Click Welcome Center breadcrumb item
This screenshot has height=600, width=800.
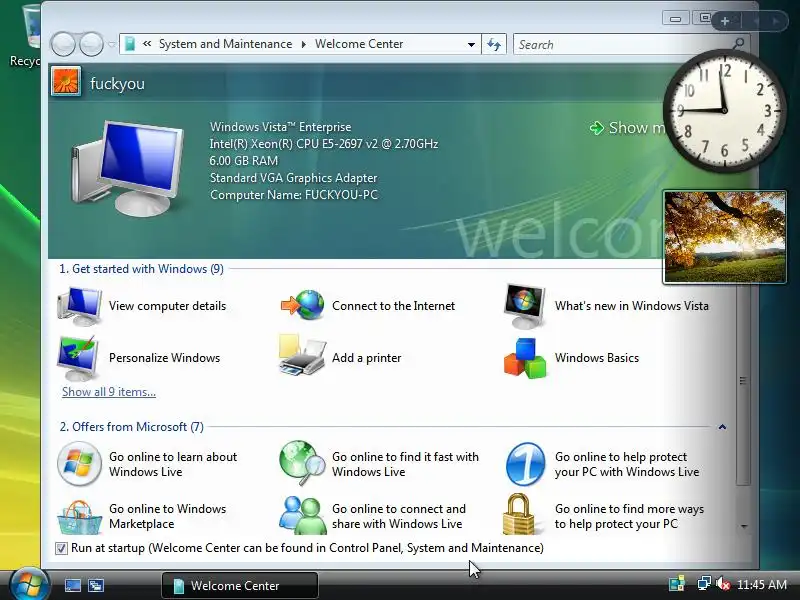point(359,44)
